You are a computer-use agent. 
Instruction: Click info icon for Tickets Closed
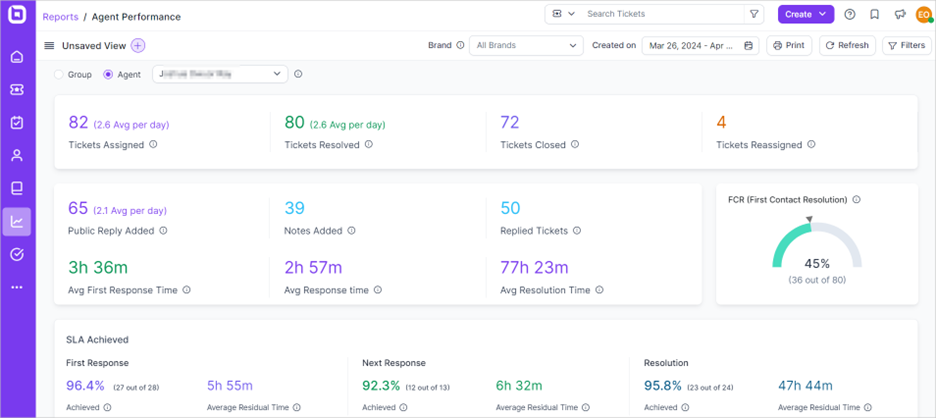[x=574, y=145]
